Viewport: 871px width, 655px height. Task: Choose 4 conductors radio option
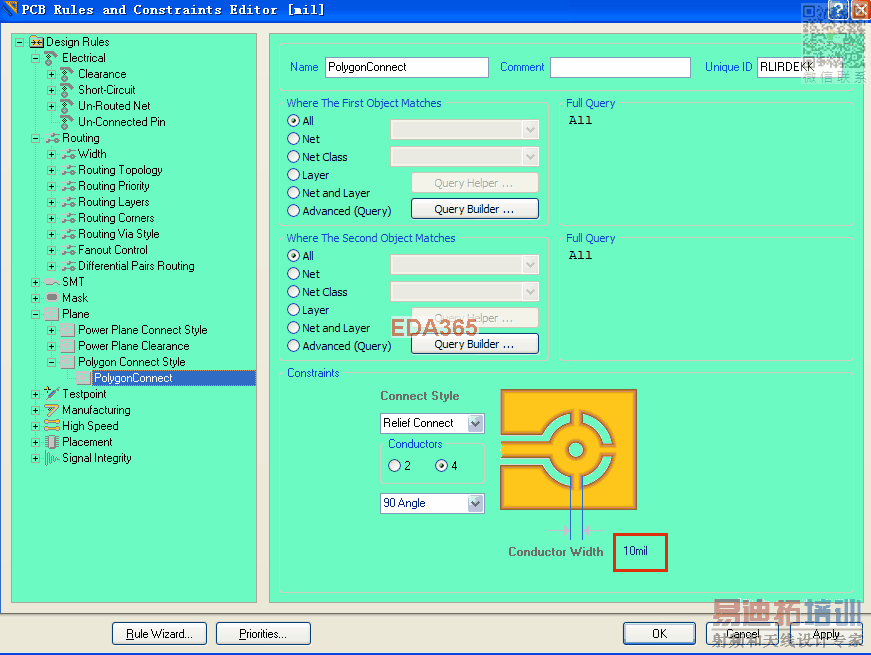click(x=442, y=466)
